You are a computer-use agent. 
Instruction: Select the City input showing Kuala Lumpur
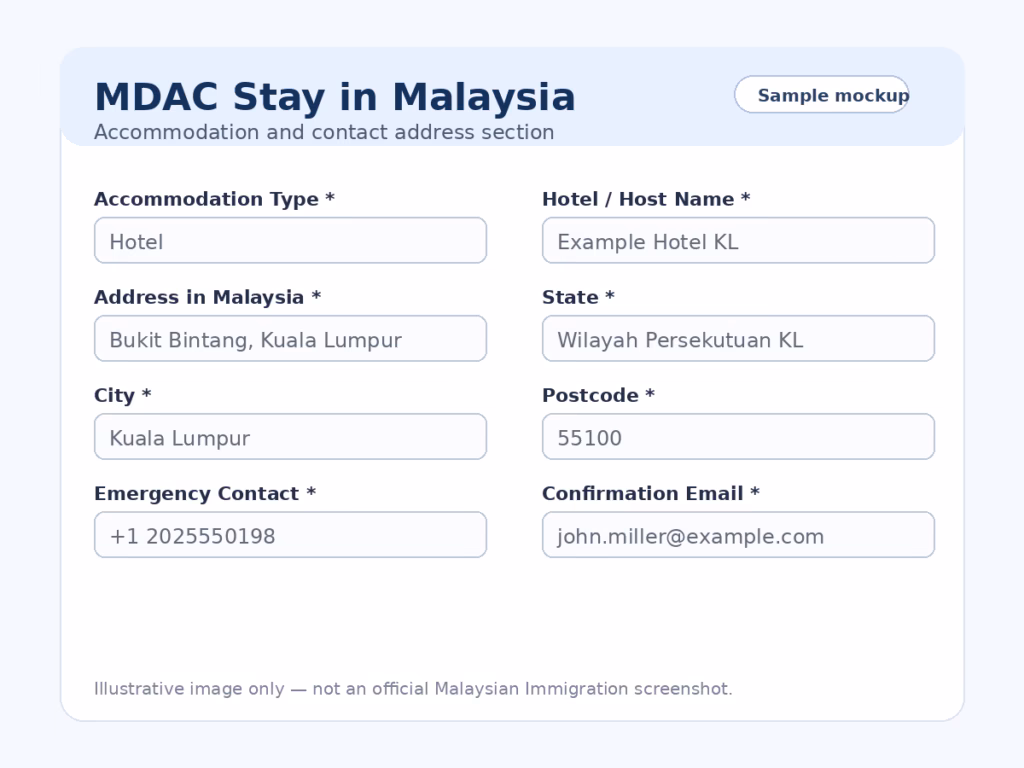point(290,436)
